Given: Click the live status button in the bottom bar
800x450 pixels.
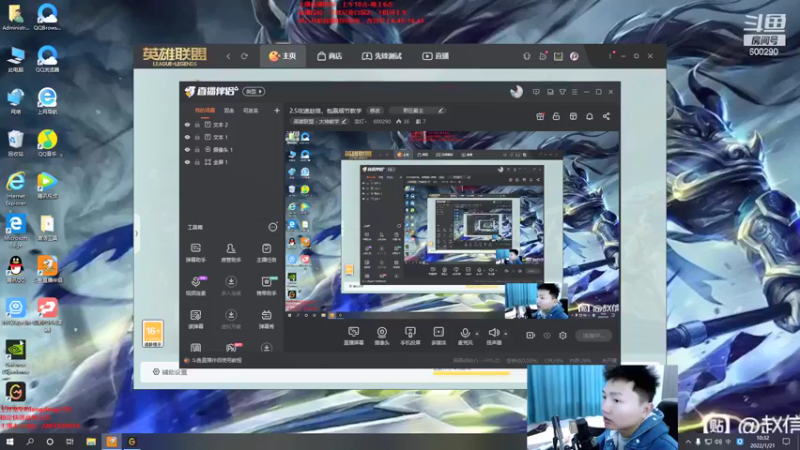Looking at the screenshot, I should (593, 335).
